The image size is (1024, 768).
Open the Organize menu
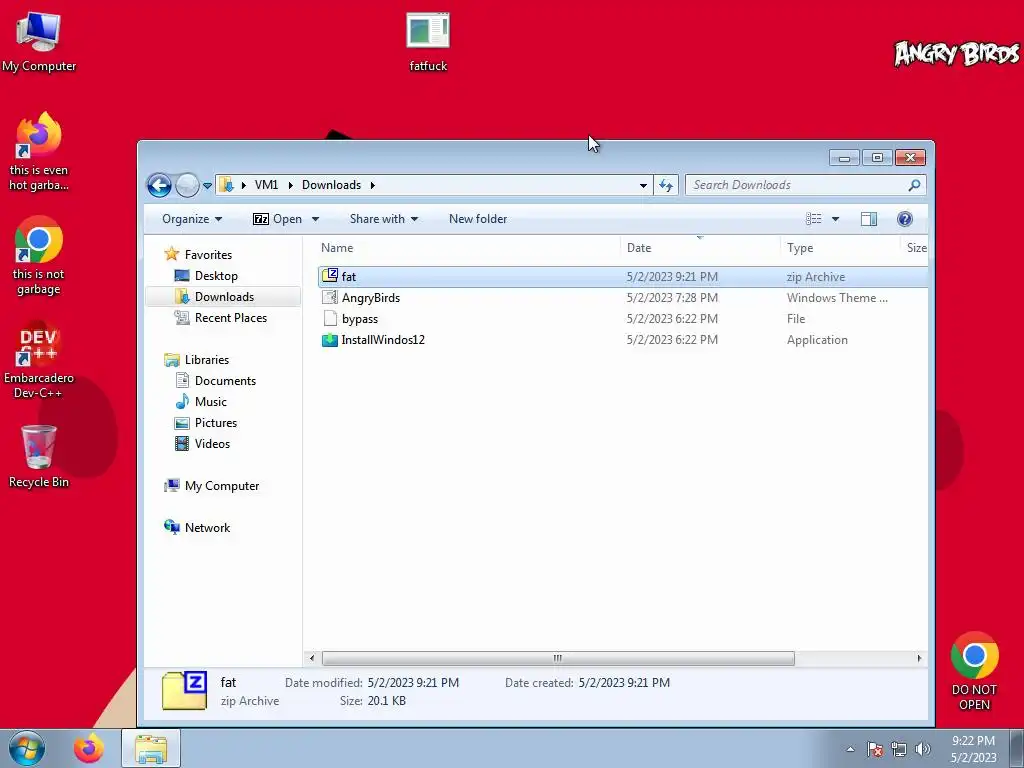point(192,219)
